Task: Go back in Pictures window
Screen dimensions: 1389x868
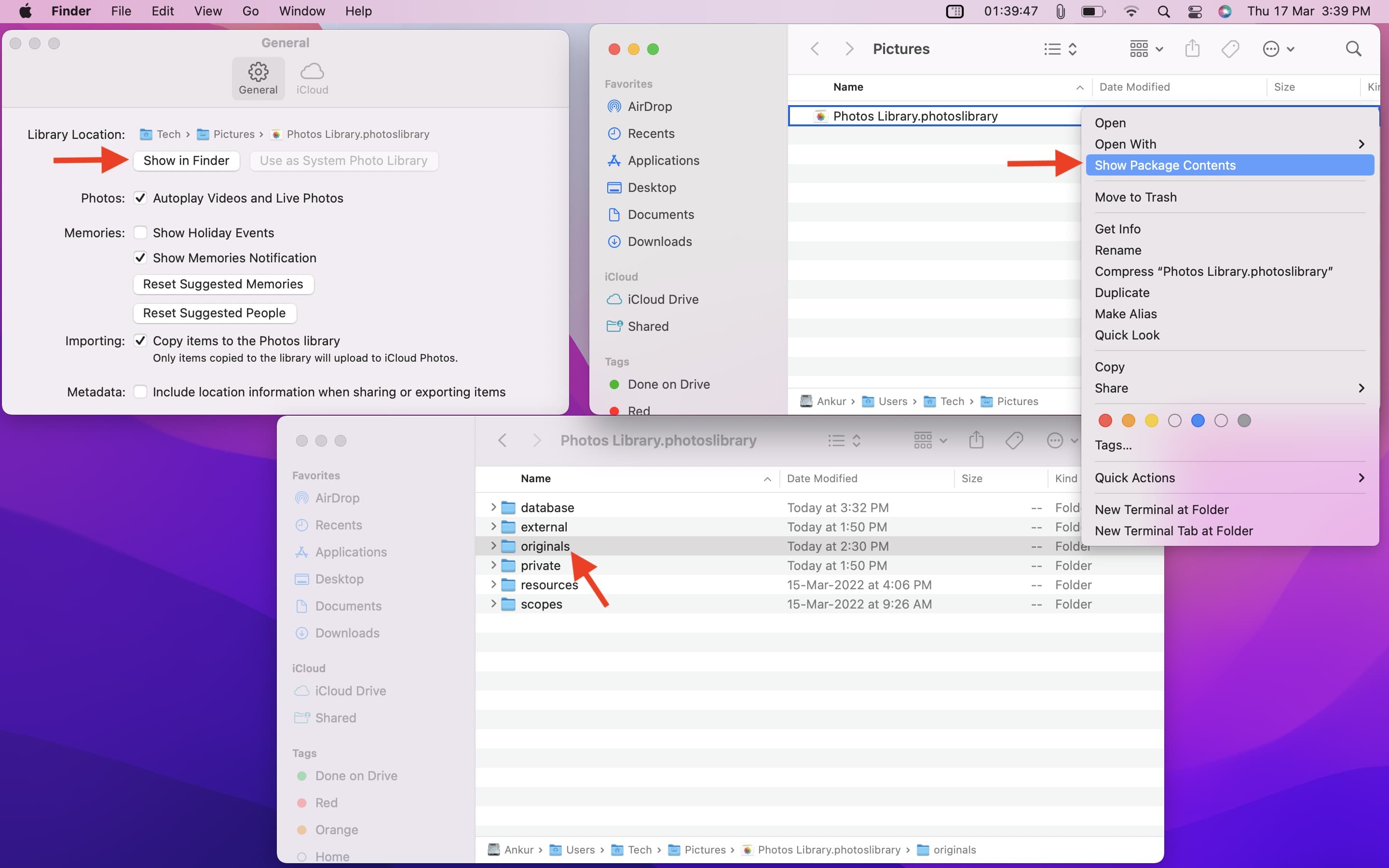Action: [815, 49]
